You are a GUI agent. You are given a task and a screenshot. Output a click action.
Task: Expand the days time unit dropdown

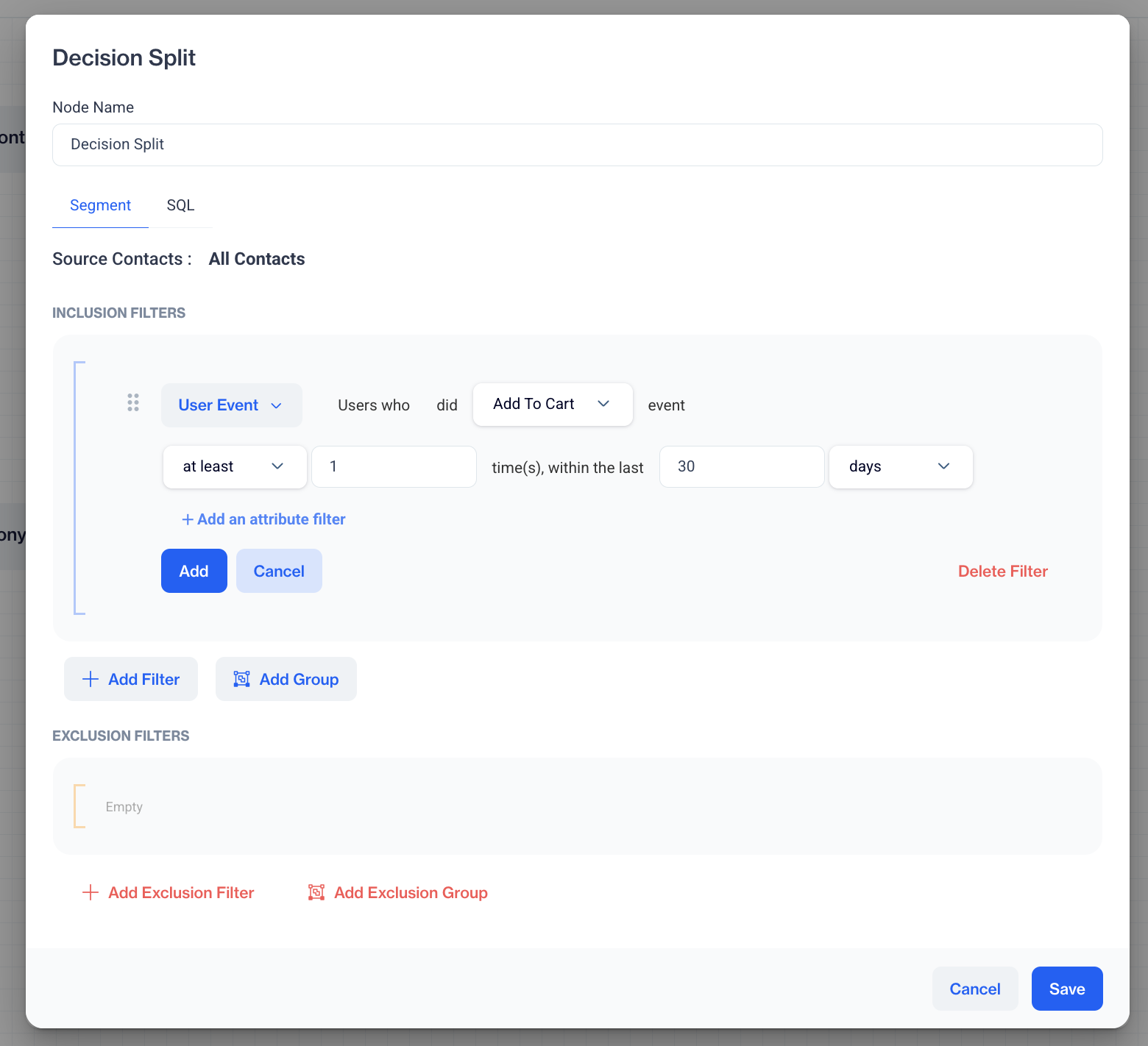(x=900, y=466)
